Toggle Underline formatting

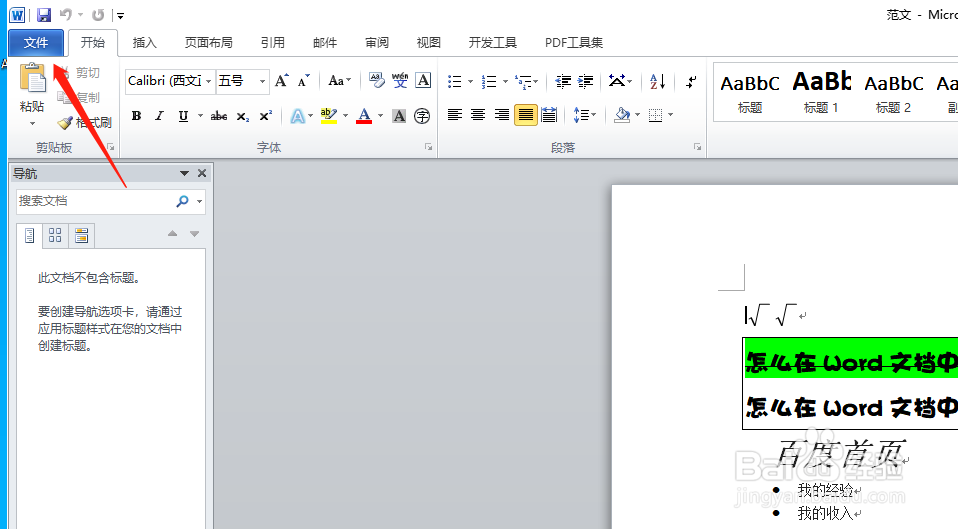(183, 116)
